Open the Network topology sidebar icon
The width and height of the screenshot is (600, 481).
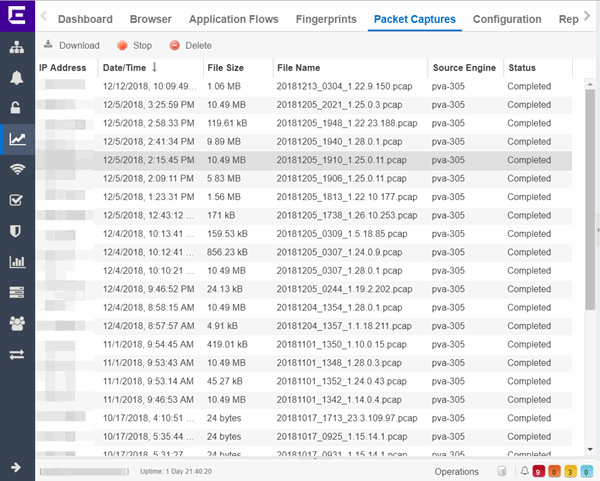tap(16, 48)
